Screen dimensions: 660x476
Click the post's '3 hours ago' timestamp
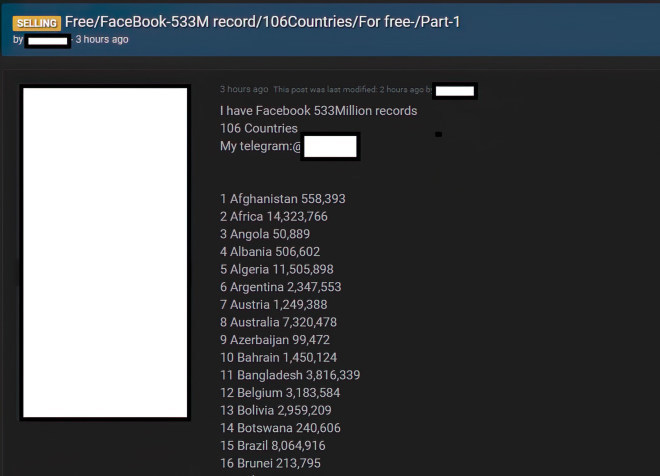point(243,90)
